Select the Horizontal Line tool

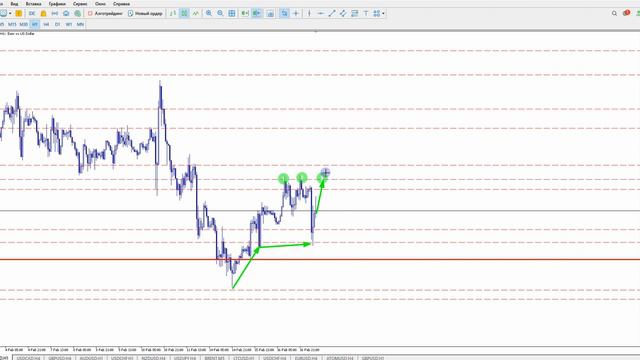320,13
